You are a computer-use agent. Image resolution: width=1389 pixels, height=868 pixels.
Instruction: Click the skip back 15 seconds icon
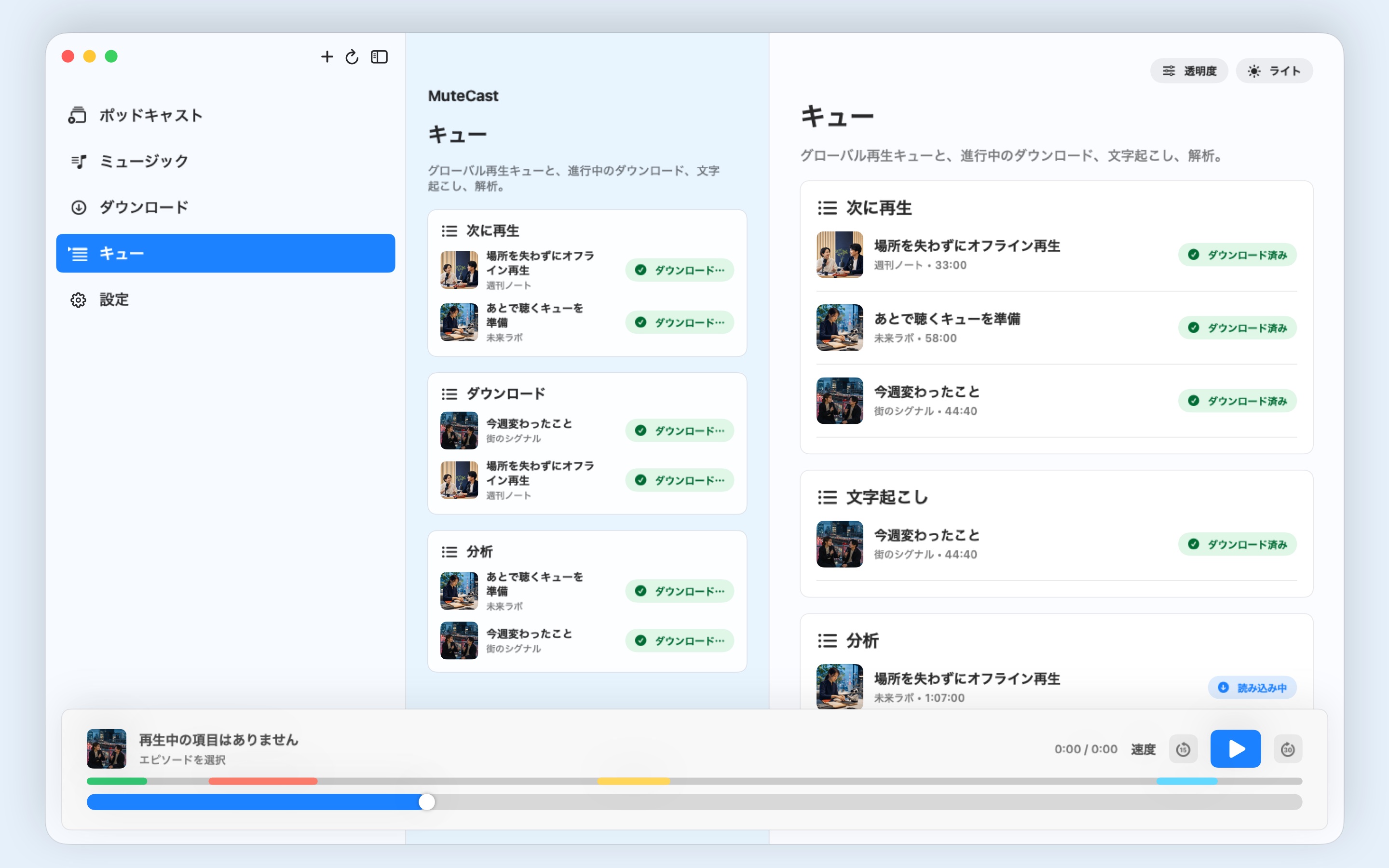pyautogui.click(x=1183, y=749)
